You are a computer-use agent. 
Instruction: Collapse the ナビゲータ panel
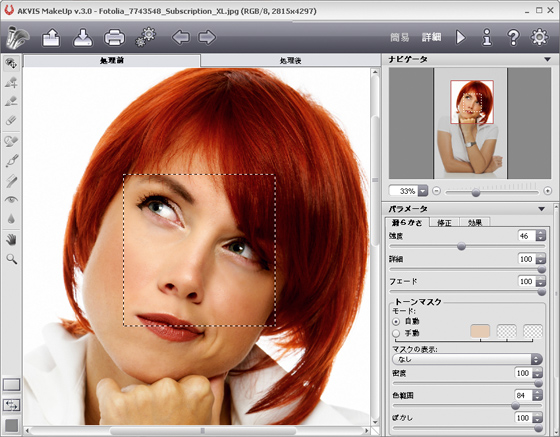pyautogui.click(x=547, y=60)
